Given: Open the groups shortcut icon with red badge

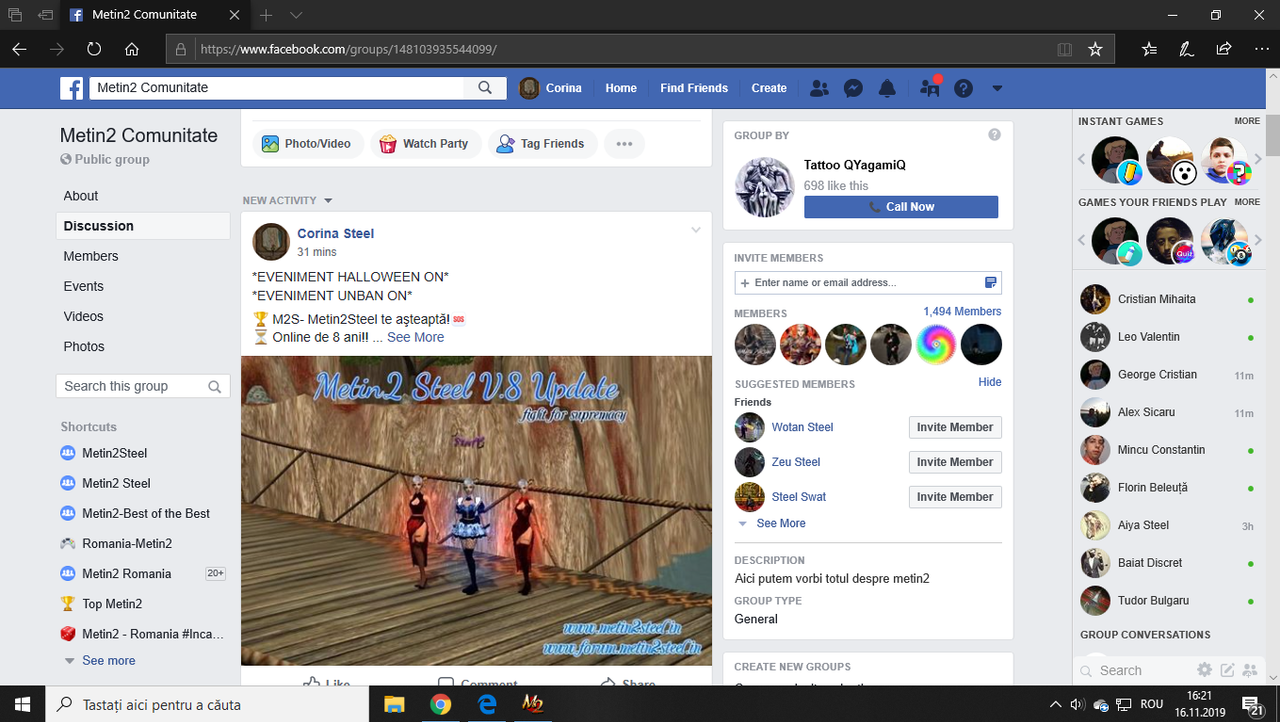Looking at the screenshot, I should (x=930, y=88).
